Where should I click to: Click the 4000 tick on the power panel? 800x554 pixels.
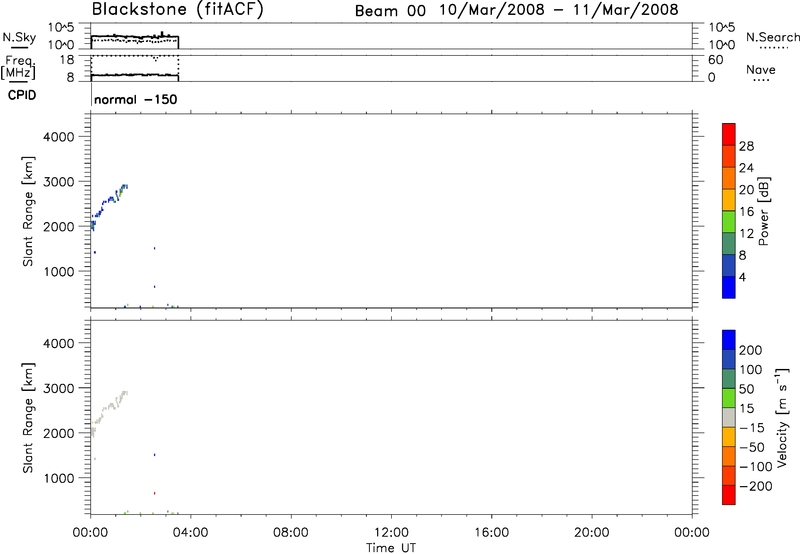point(59,137)
